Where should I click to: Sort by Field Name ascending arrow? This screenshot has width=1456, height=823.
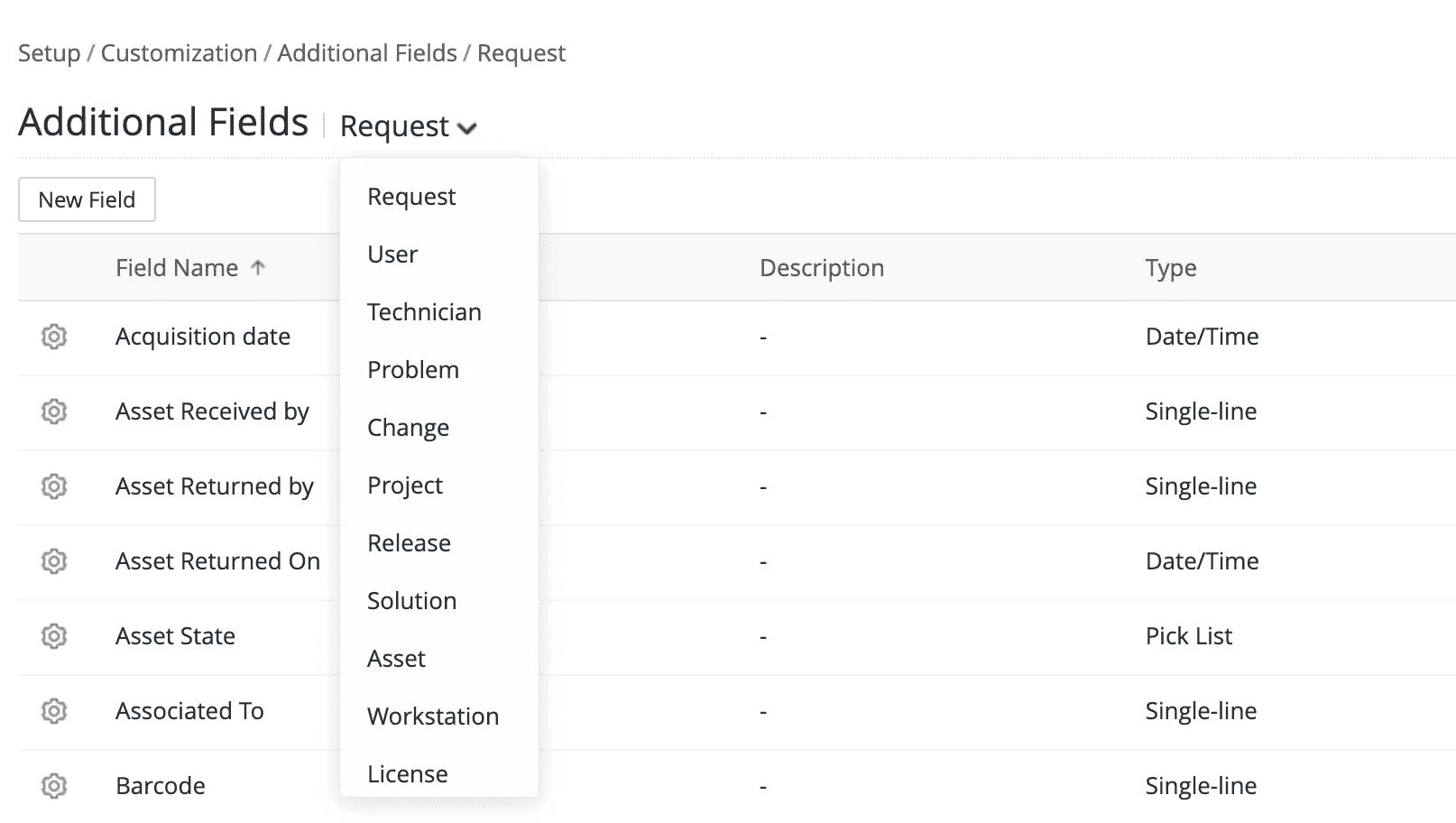(258, 267)
